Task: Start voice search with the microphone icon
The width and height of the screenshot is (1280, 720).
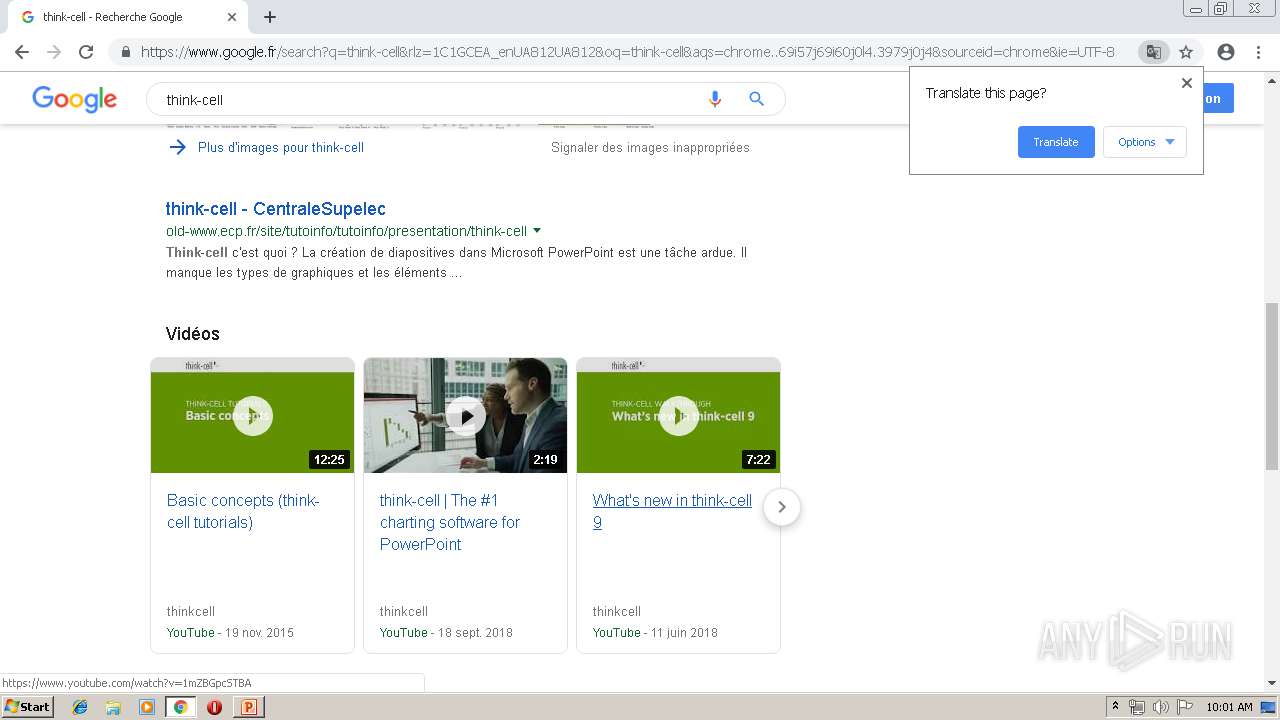Action: (714, 99)
